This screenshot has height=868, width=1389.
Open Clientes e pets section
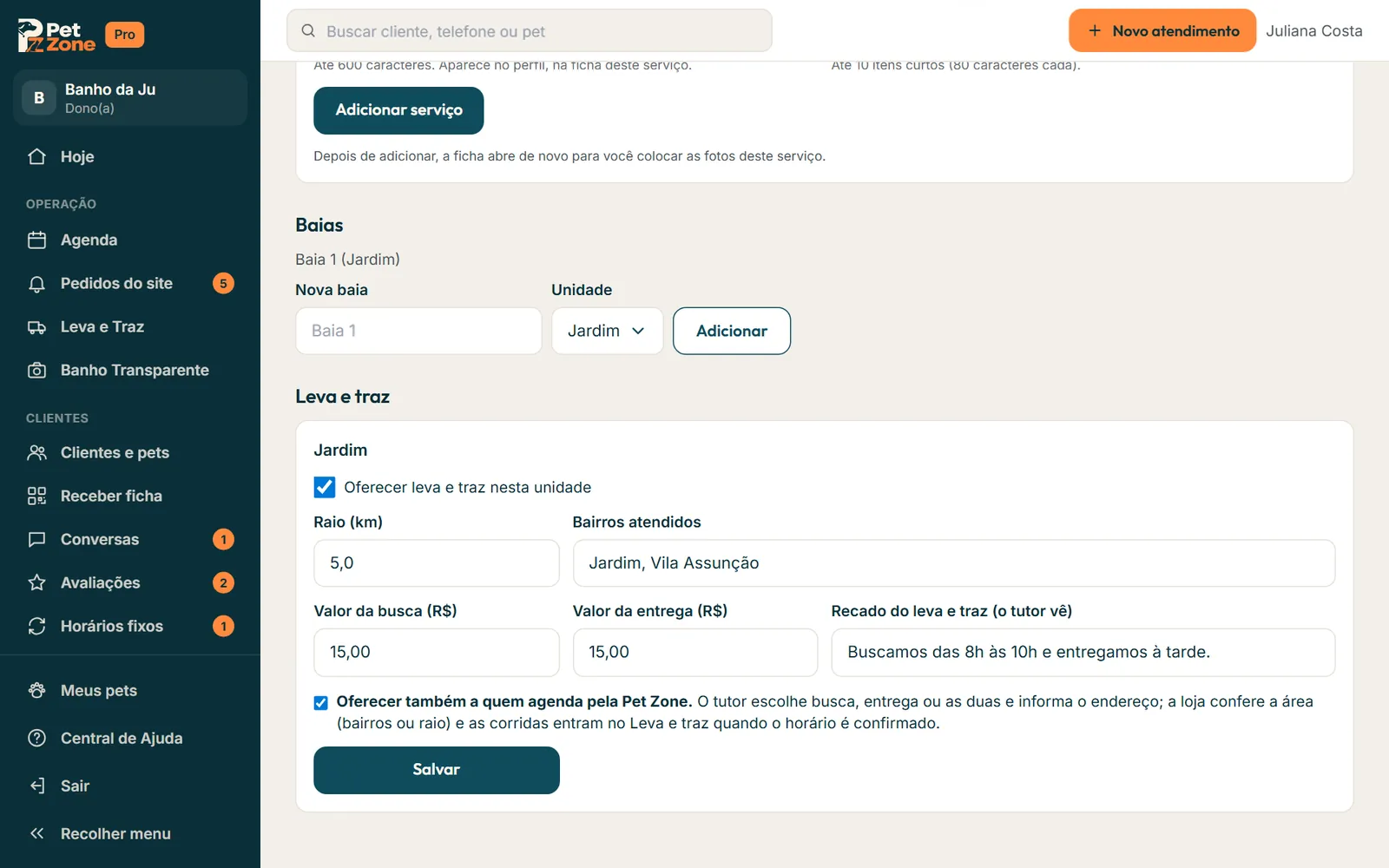point(130,453)
